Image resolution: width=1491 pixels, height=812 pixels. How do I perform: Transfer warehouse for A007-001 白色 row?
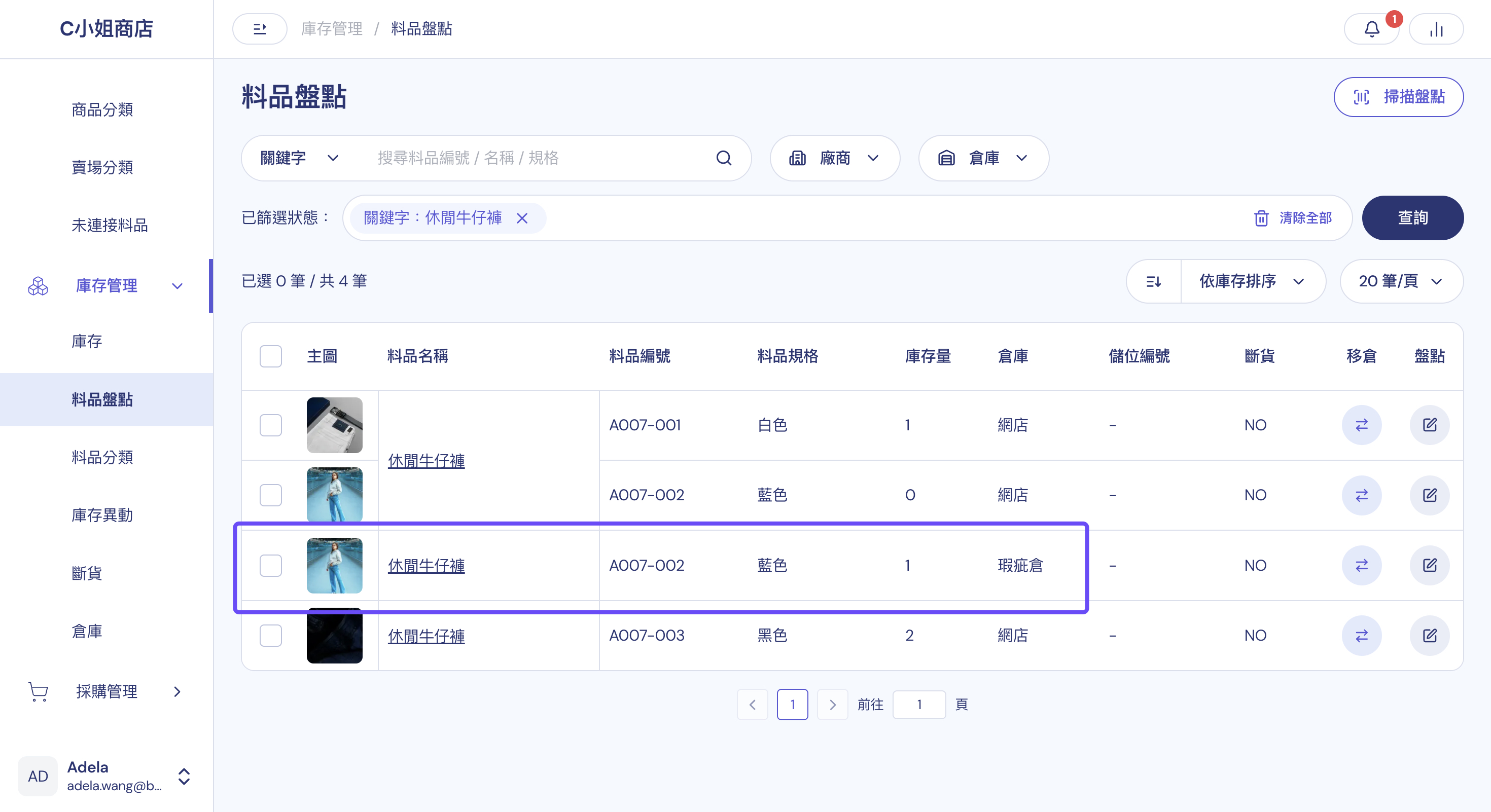1361,425
